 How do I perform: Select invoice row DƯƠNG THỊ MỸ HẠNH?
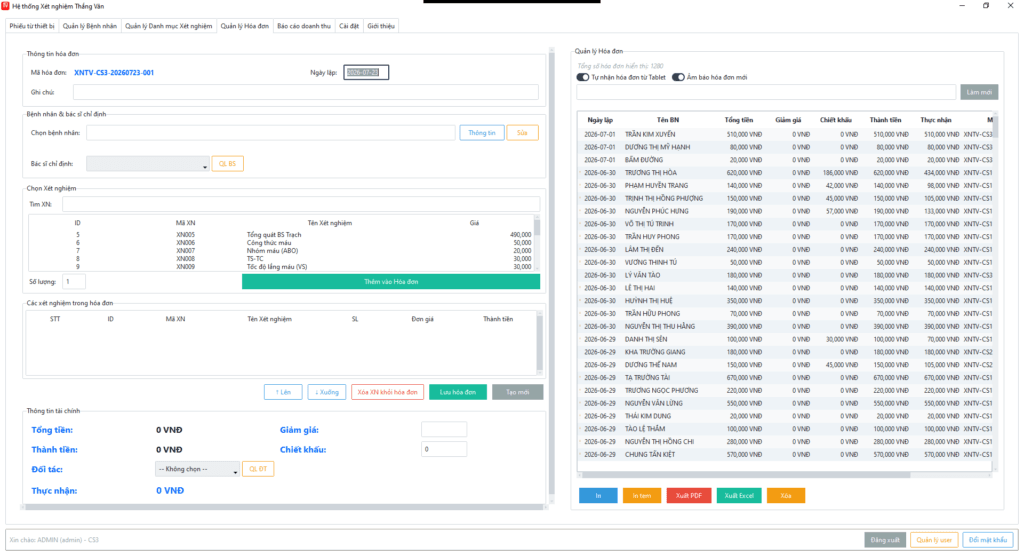coord(785,147)
